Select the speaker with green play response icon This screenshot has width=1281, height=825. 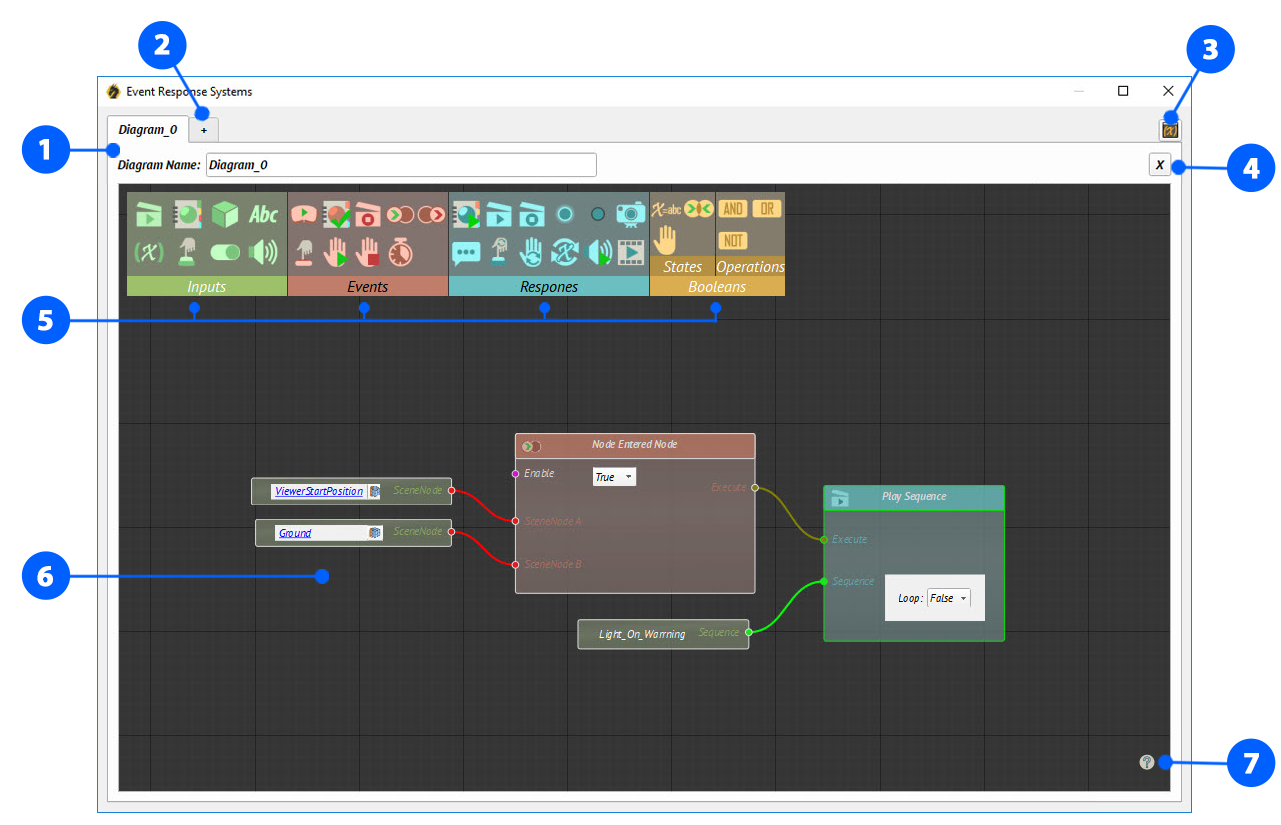[599, 253]
